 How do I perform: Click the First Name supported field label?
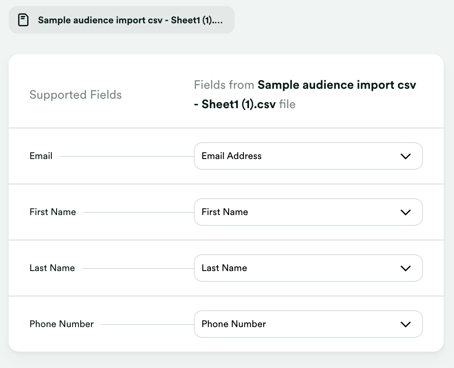53,212
